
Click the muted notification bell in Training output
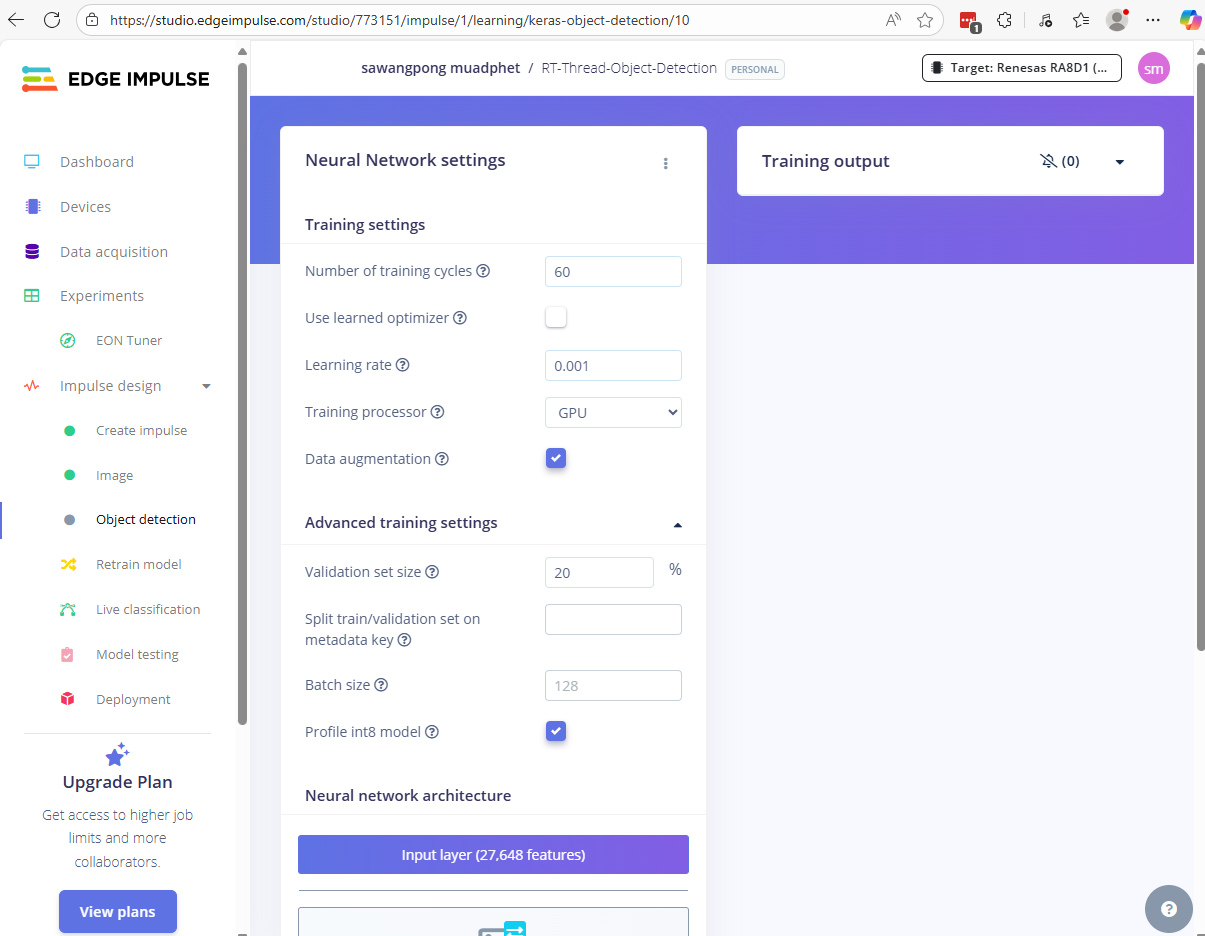(x=1048, y=161)
